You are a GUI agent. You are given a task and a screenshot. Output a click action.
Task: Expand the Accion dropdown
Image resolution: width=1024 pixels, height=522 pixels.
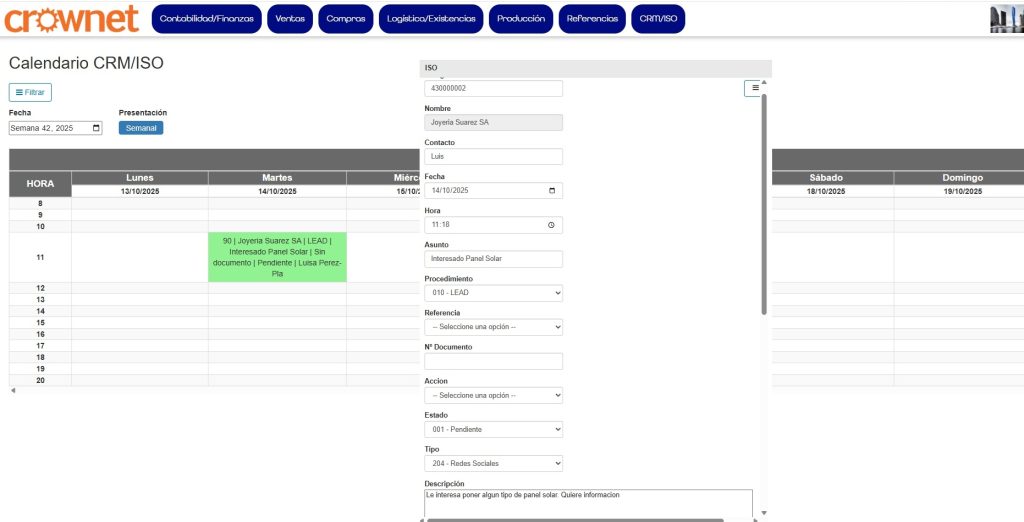click(493, 395)
